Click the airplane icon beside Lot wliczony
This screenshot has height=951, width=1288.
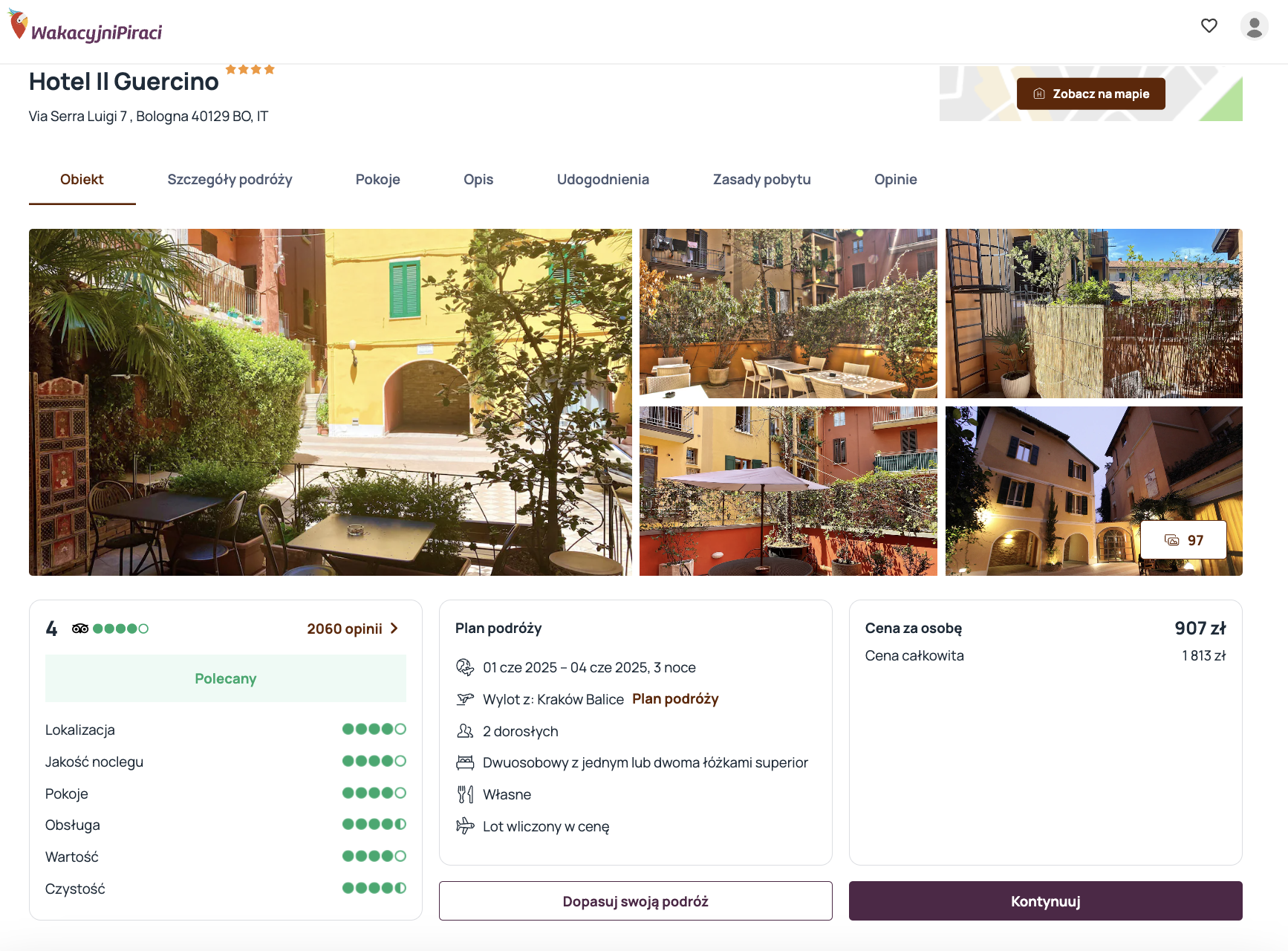tap(465, 826)
